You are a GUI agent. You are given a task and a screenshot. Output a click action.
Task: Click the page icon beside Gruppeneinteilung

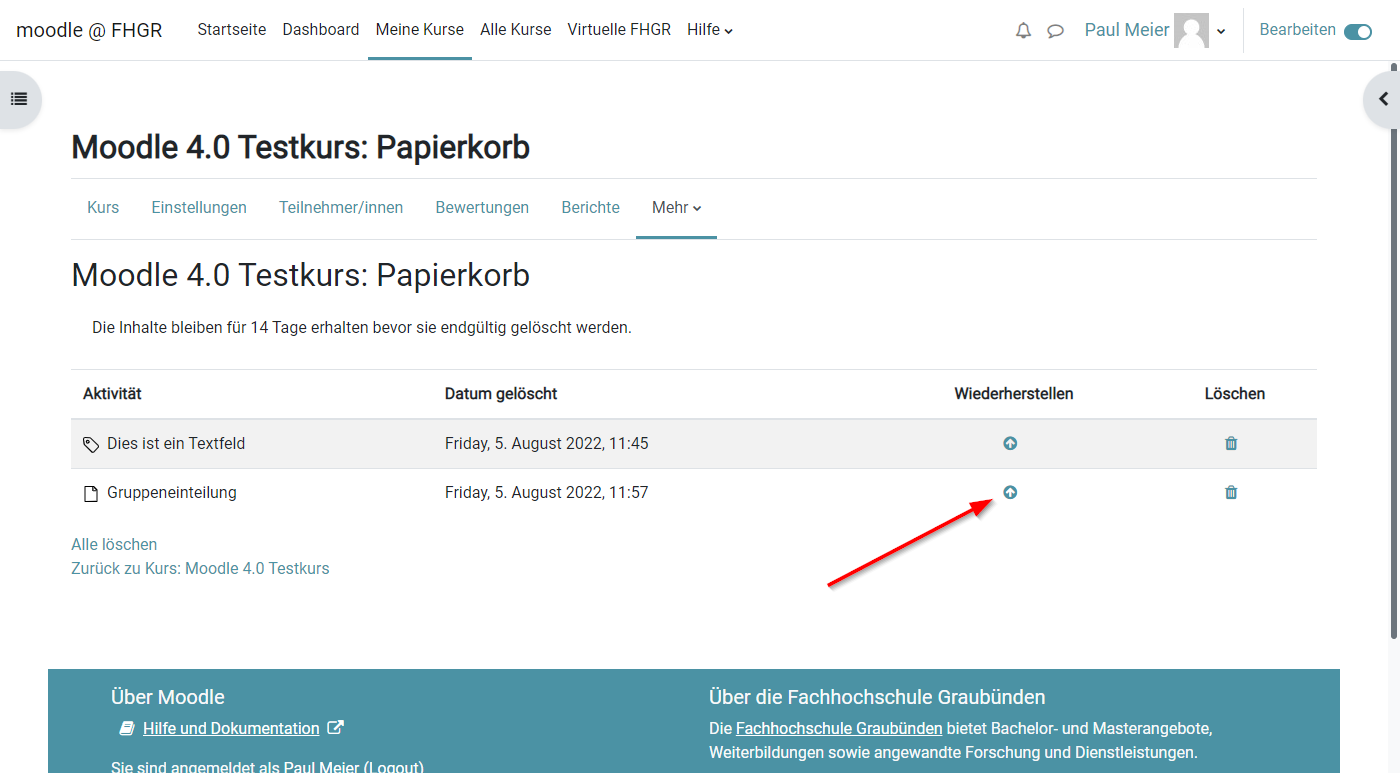coord(91,493)
